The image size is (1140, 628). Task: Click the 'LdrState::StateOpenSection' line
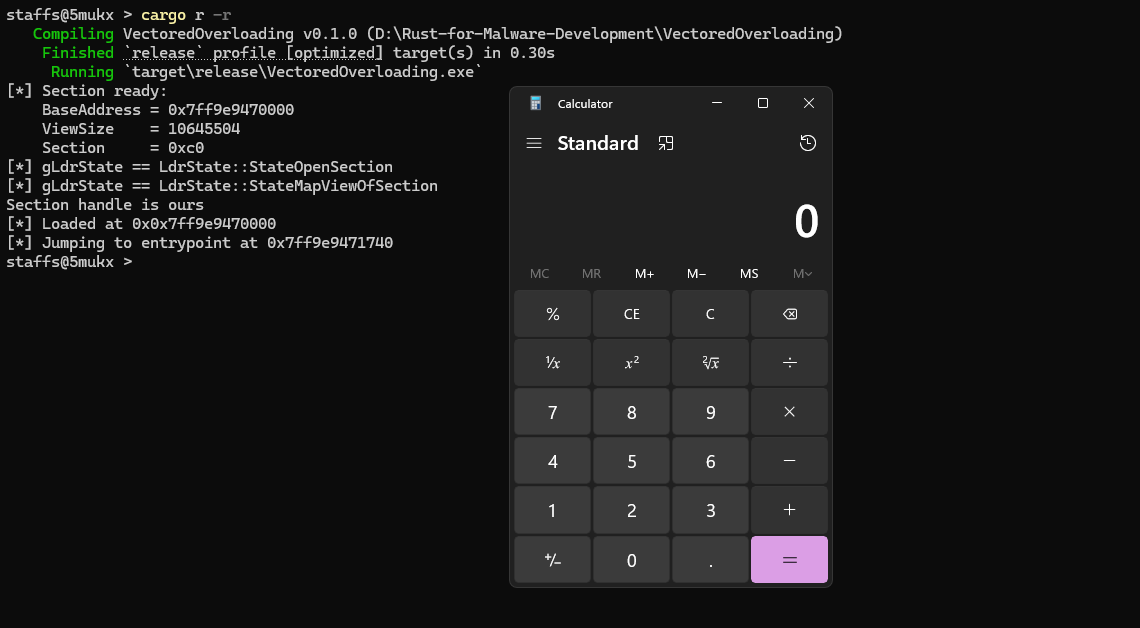coord(199,166)
